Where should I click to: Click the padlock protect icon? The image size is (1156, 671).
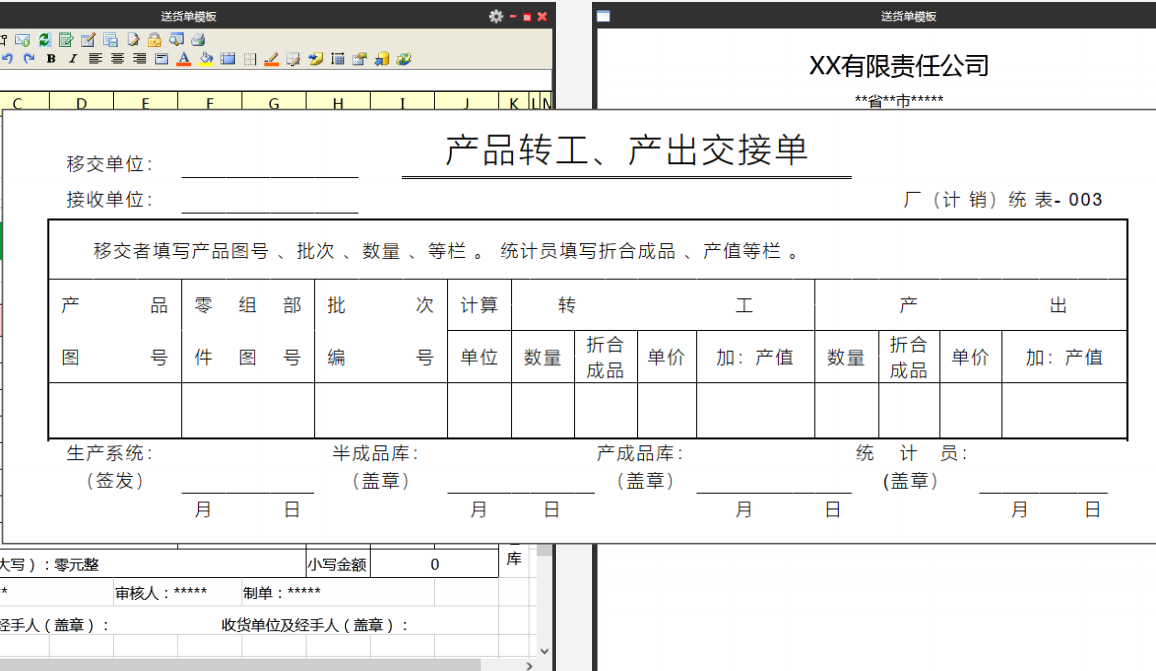point(154,40)
